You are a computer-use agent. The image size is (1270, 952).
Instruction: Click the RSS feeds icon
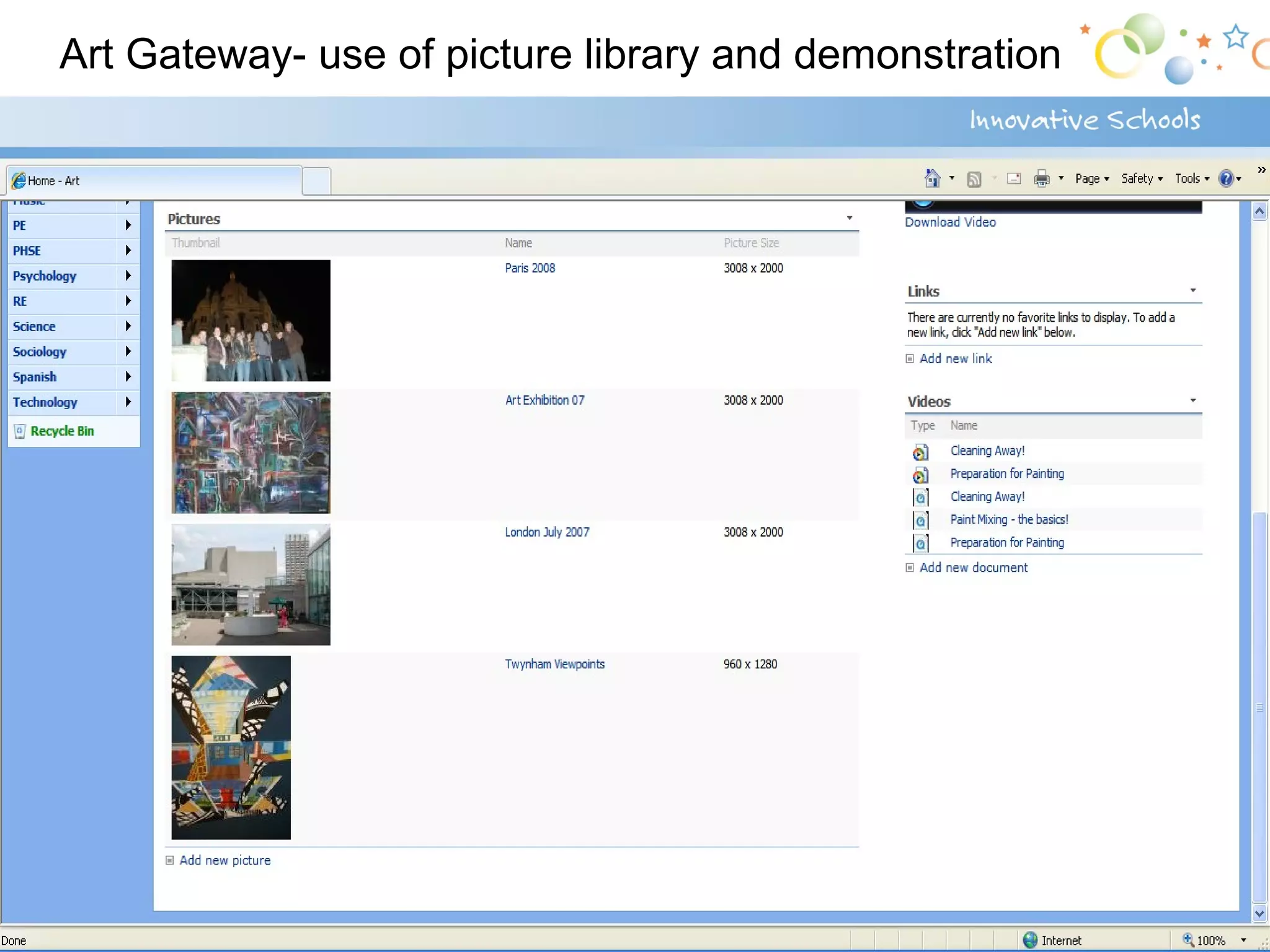(x=974, y=179)
